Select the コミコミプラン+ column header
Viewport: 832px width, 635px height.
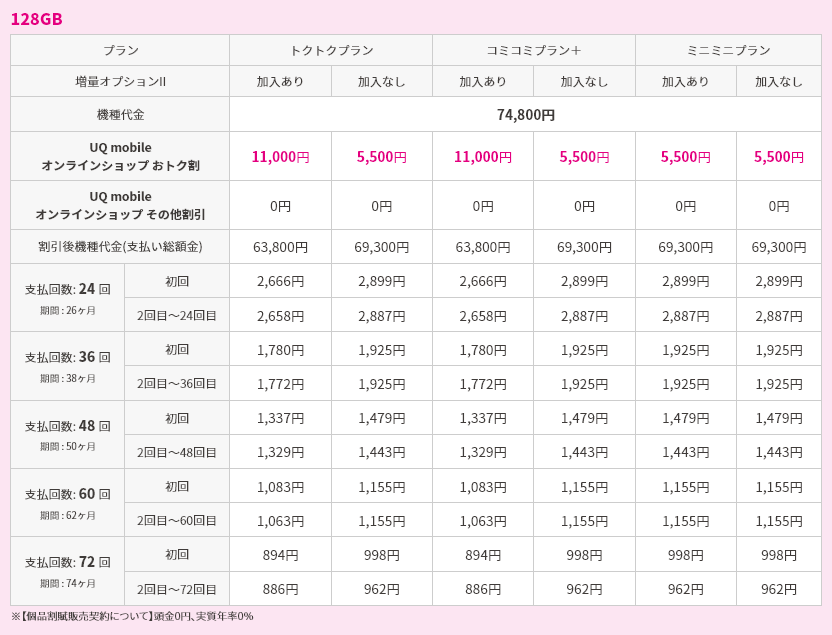(x=534, y=50)
